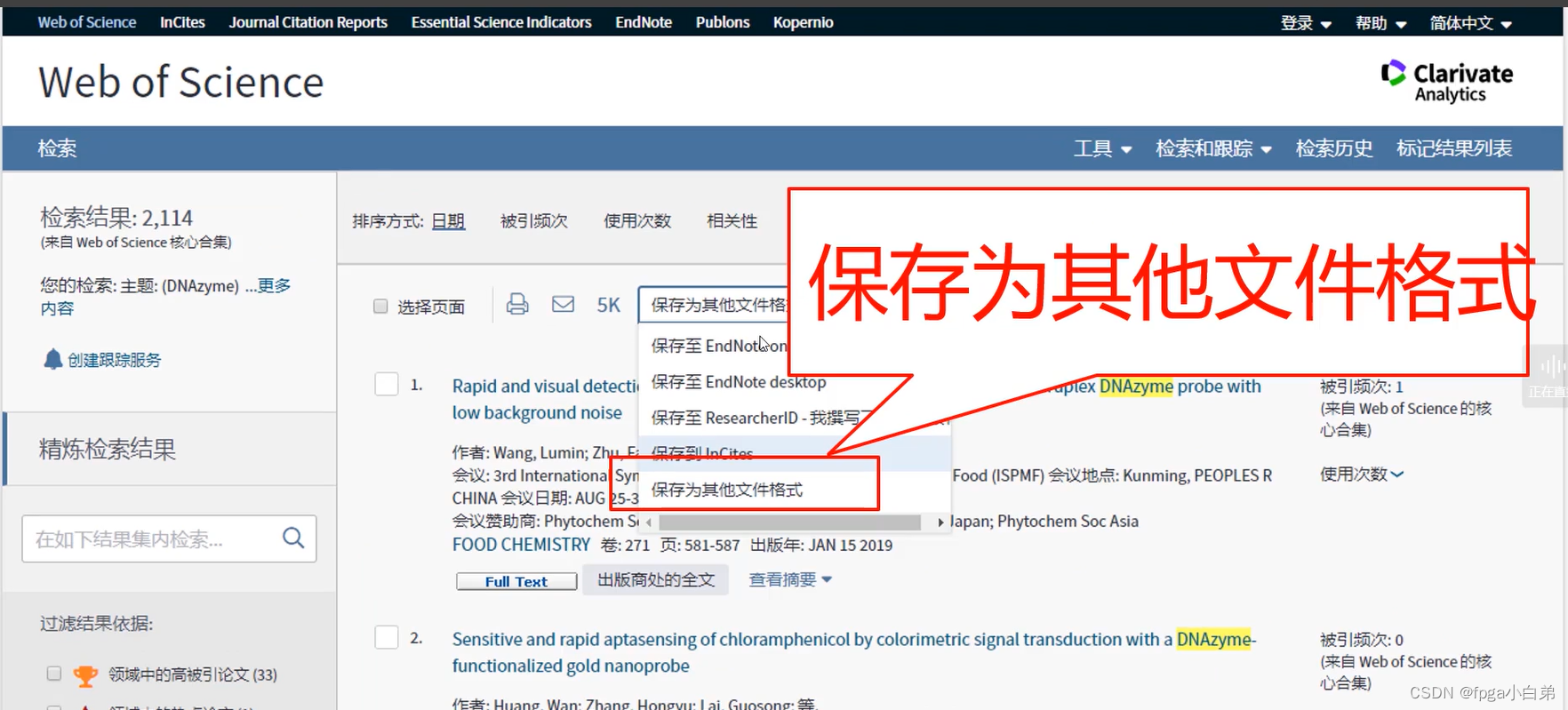Screen dimensions: 1568x710
Task: Sort results by 使用次数
Action: (636, 220)
